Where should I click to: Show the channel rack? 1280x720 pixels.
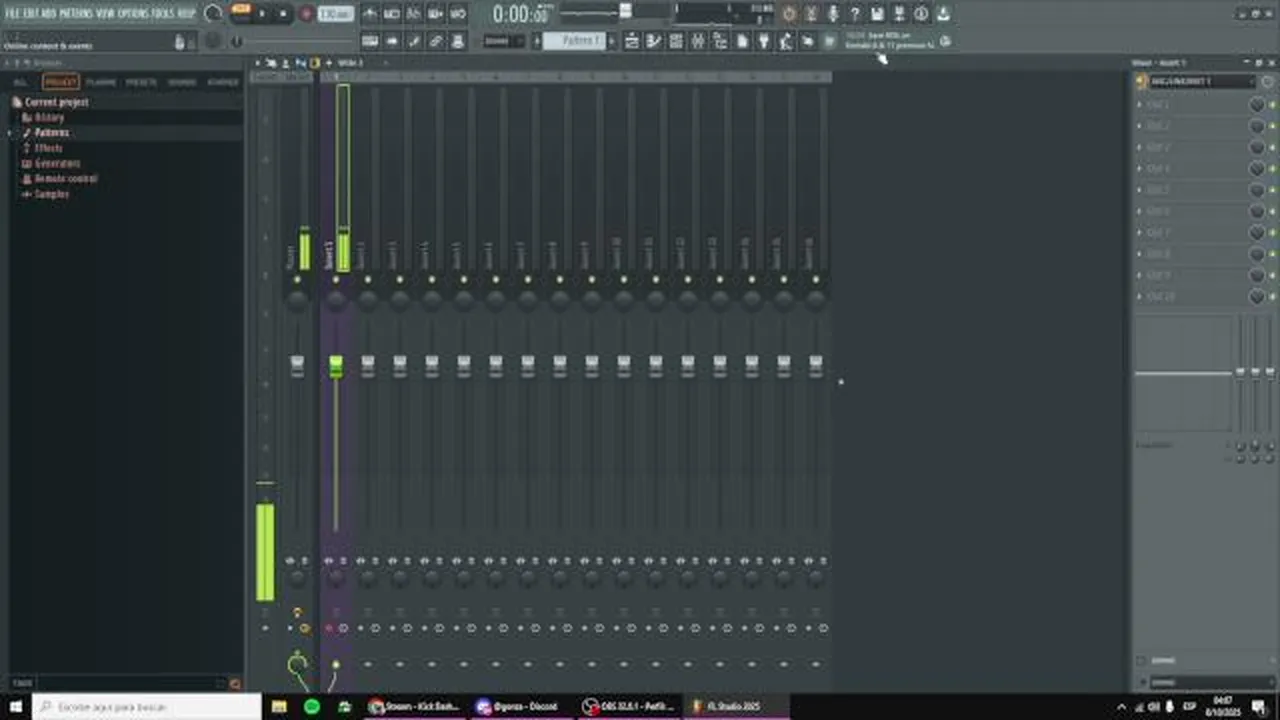tap(676, 41)
